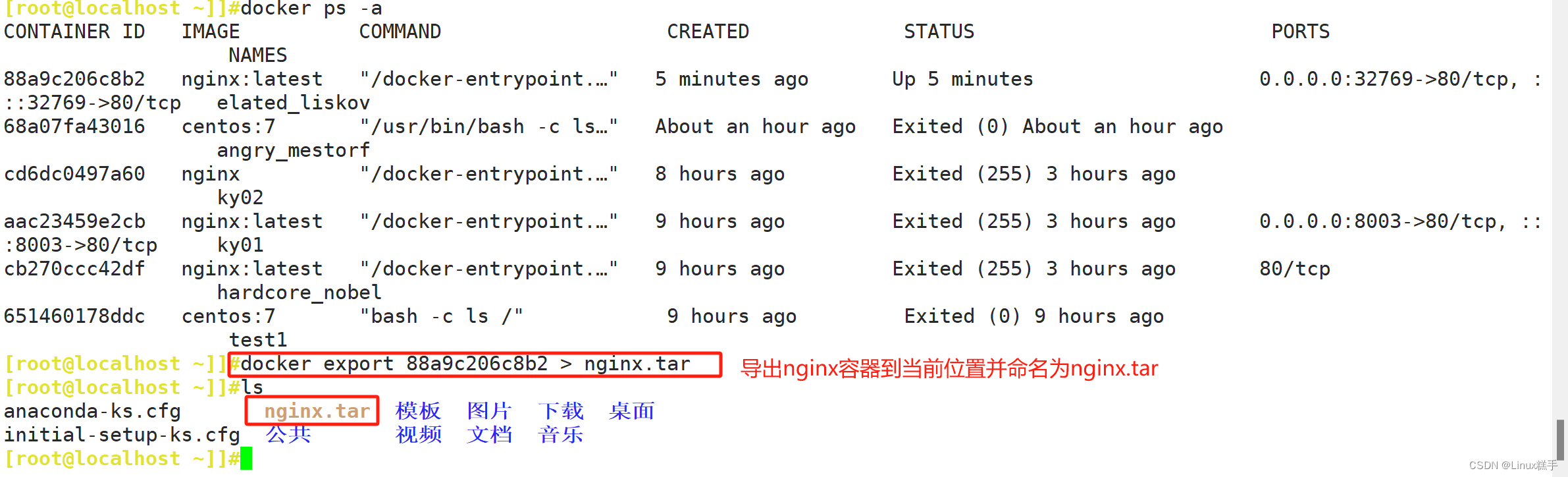The height and width of the screenshot is (477, 1568).
Task: Click container ID 651460178ddc
Action: tap(74, 316)
